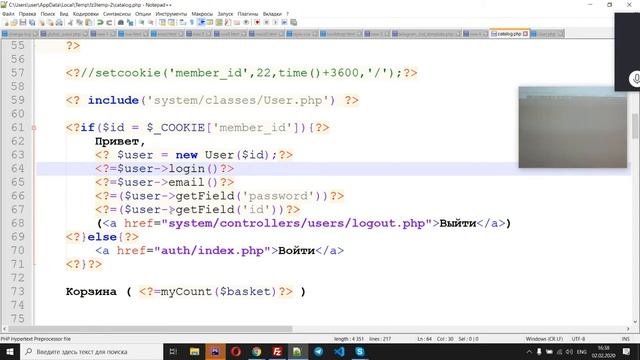Click the Zoom In toolbar icon

142,22
